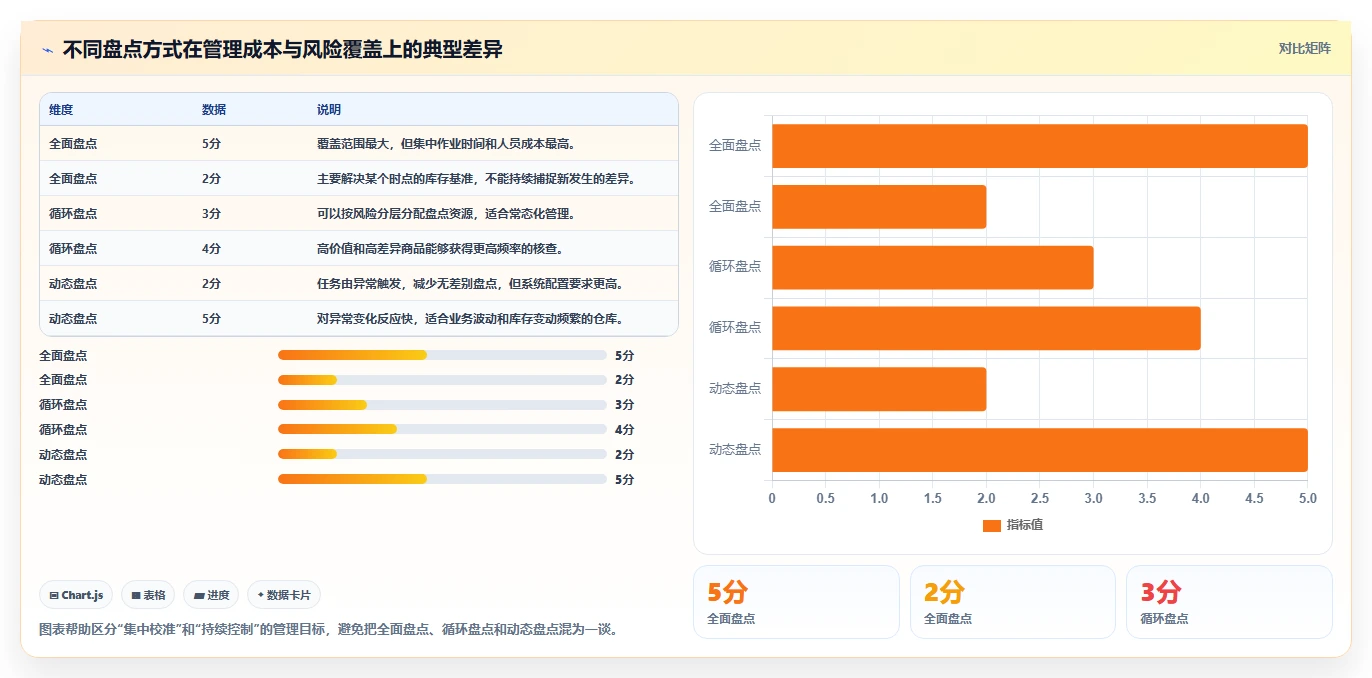The width and height of the screenshot is (1372, 678).
Task: Select the 进度 tag
Action: [212, 595]
